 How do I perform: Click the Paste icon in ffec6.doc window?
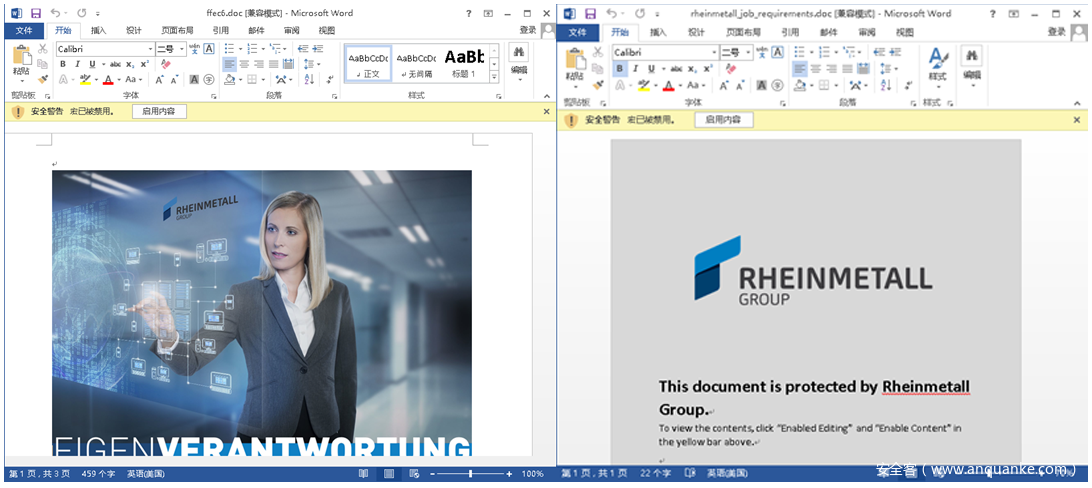(20, 59)
